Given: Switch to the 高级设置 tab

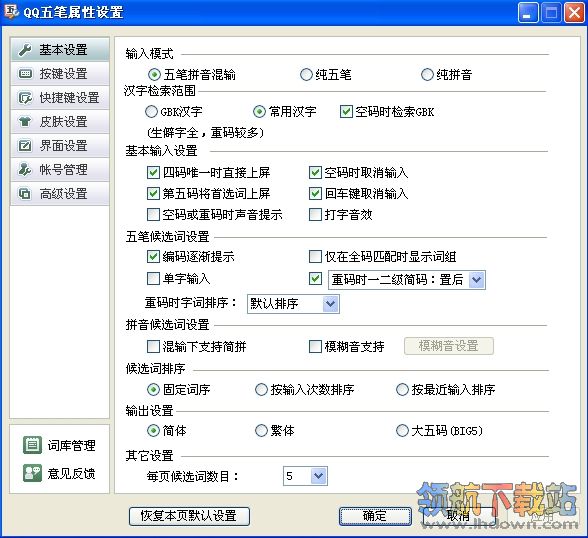Looking at the screenshot, I should (60, 193).
